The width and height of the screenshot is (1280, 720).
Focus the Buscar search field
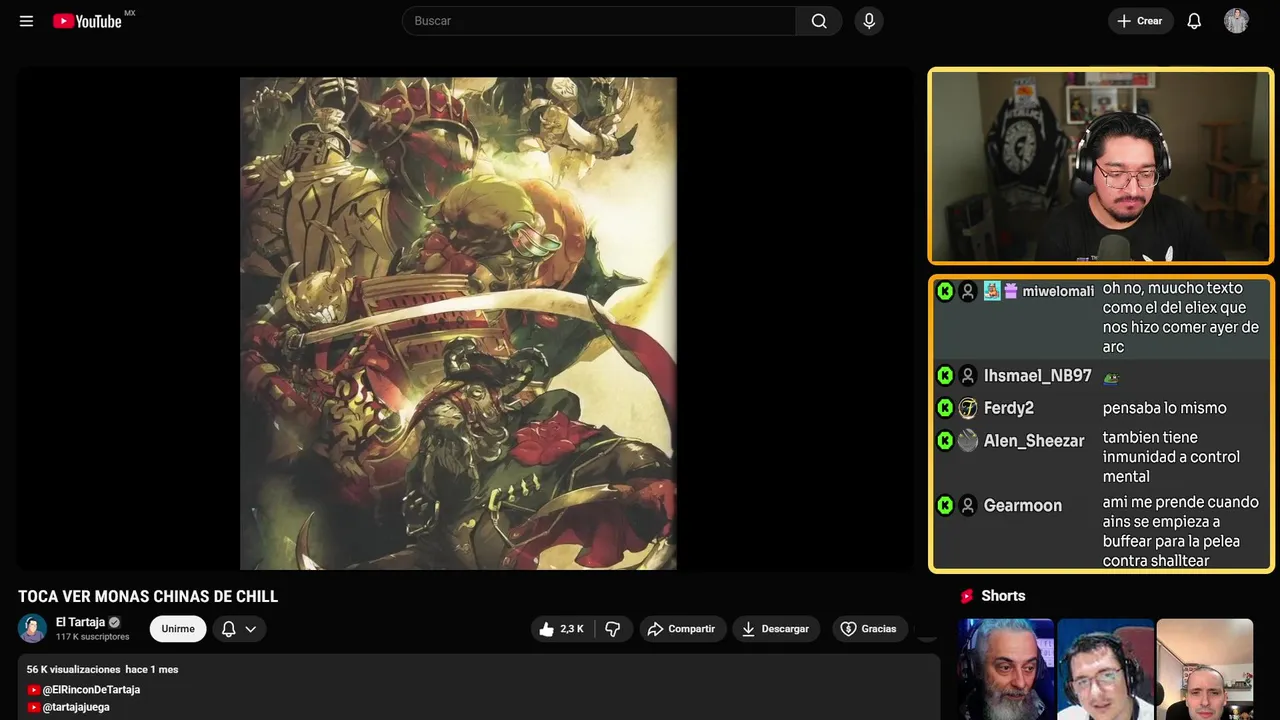tap(599, 21)
